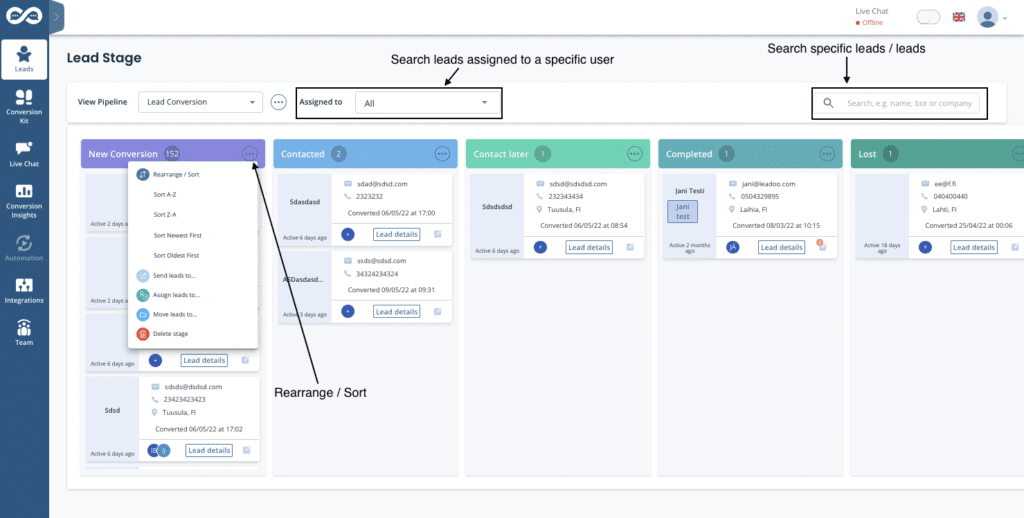Open Integrations from sidebar
The height and width of the screenshot is (518, 1024).
(24, 290)
